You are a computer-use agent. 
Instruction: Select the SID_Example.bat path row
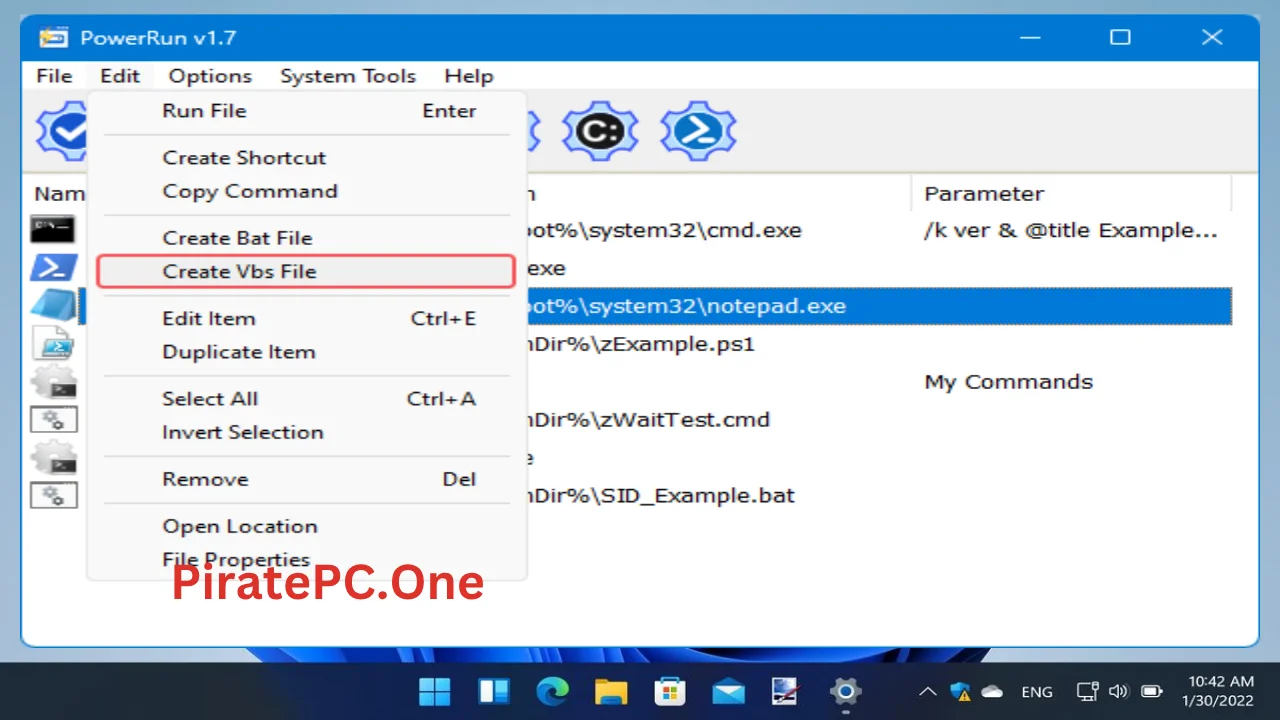660,495
